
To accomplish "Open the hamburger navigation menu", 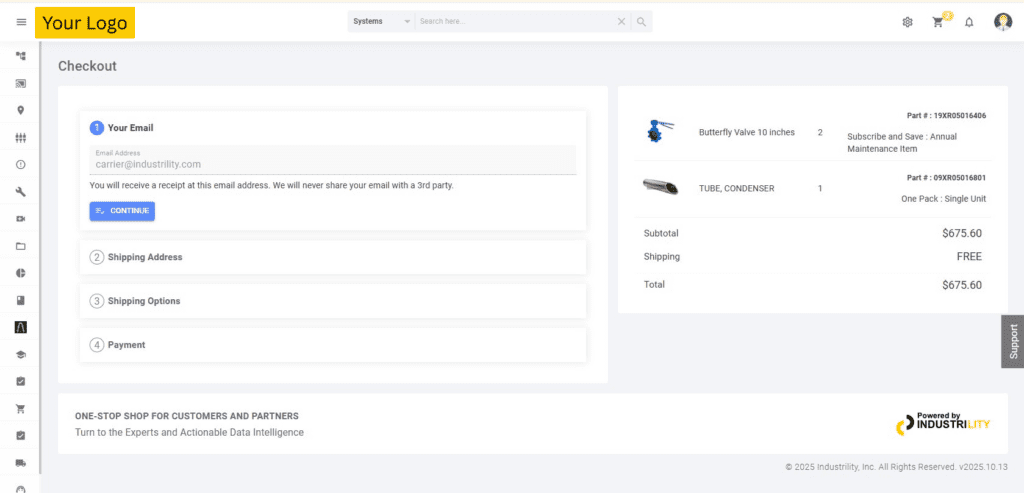I will [x=21, y=22].
